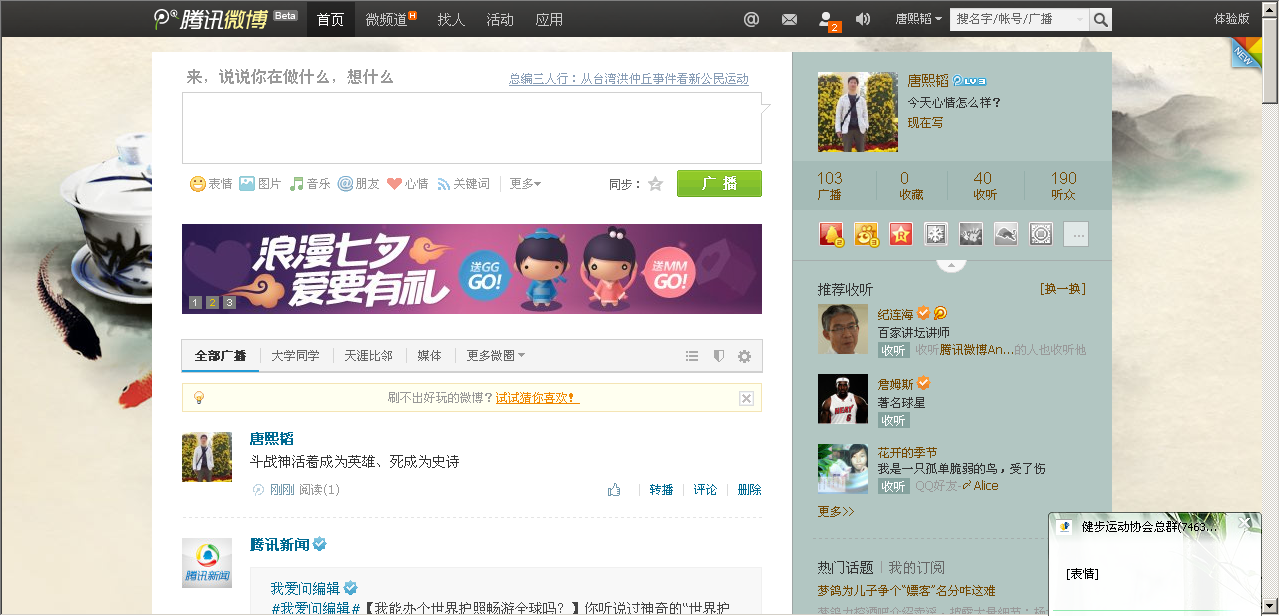Open the profile avatar photo in sidebar

857,112
